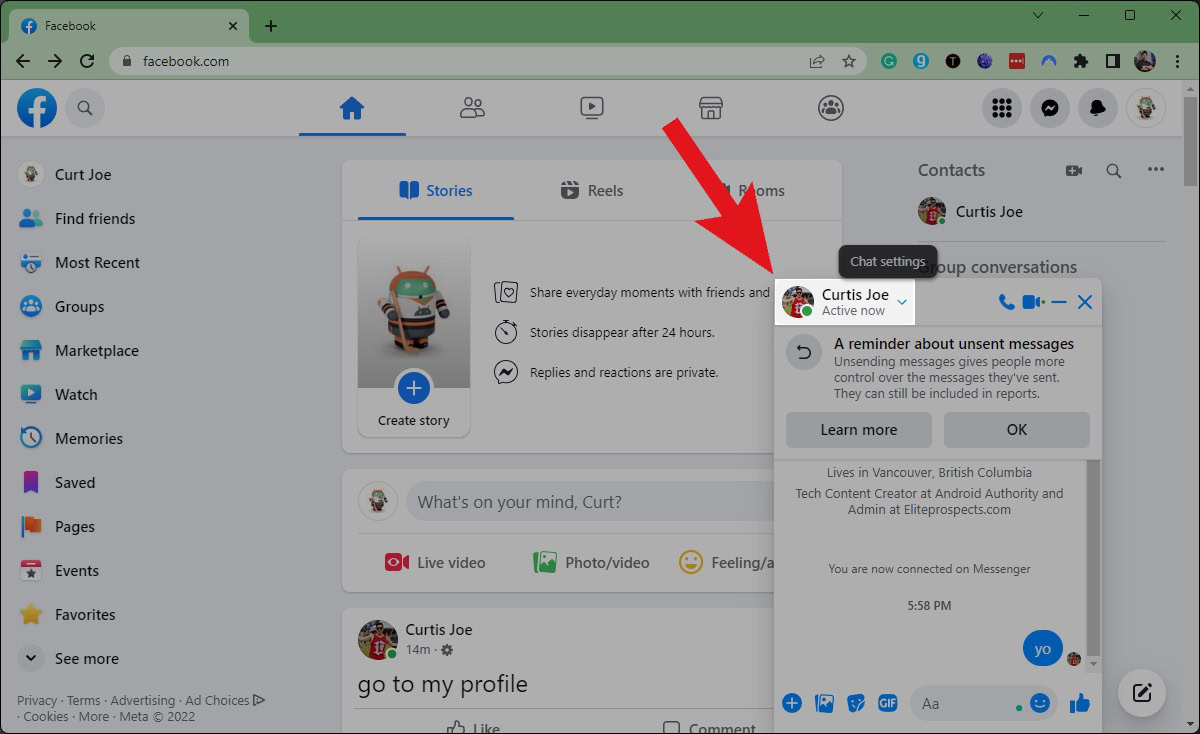Open the Groups tab icon in top navigation
This screenshot has height=734, width=1200.
831,108
